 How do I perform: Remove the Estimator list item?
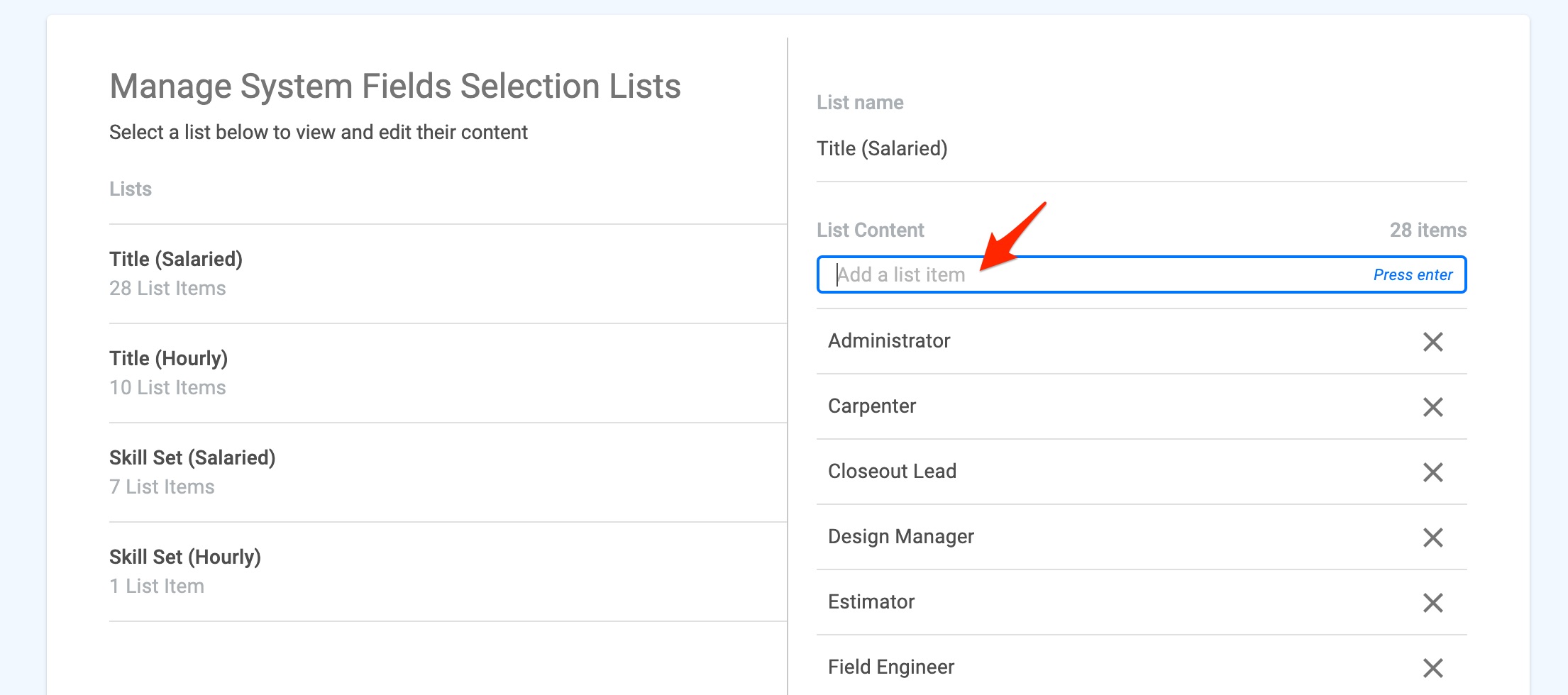coord(1432,603)
